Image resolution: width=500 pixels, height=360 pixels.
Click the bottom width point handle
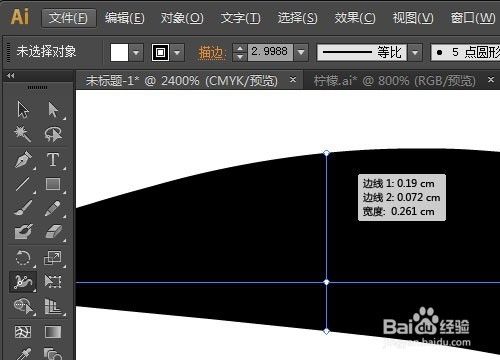[x=327, y=331]
